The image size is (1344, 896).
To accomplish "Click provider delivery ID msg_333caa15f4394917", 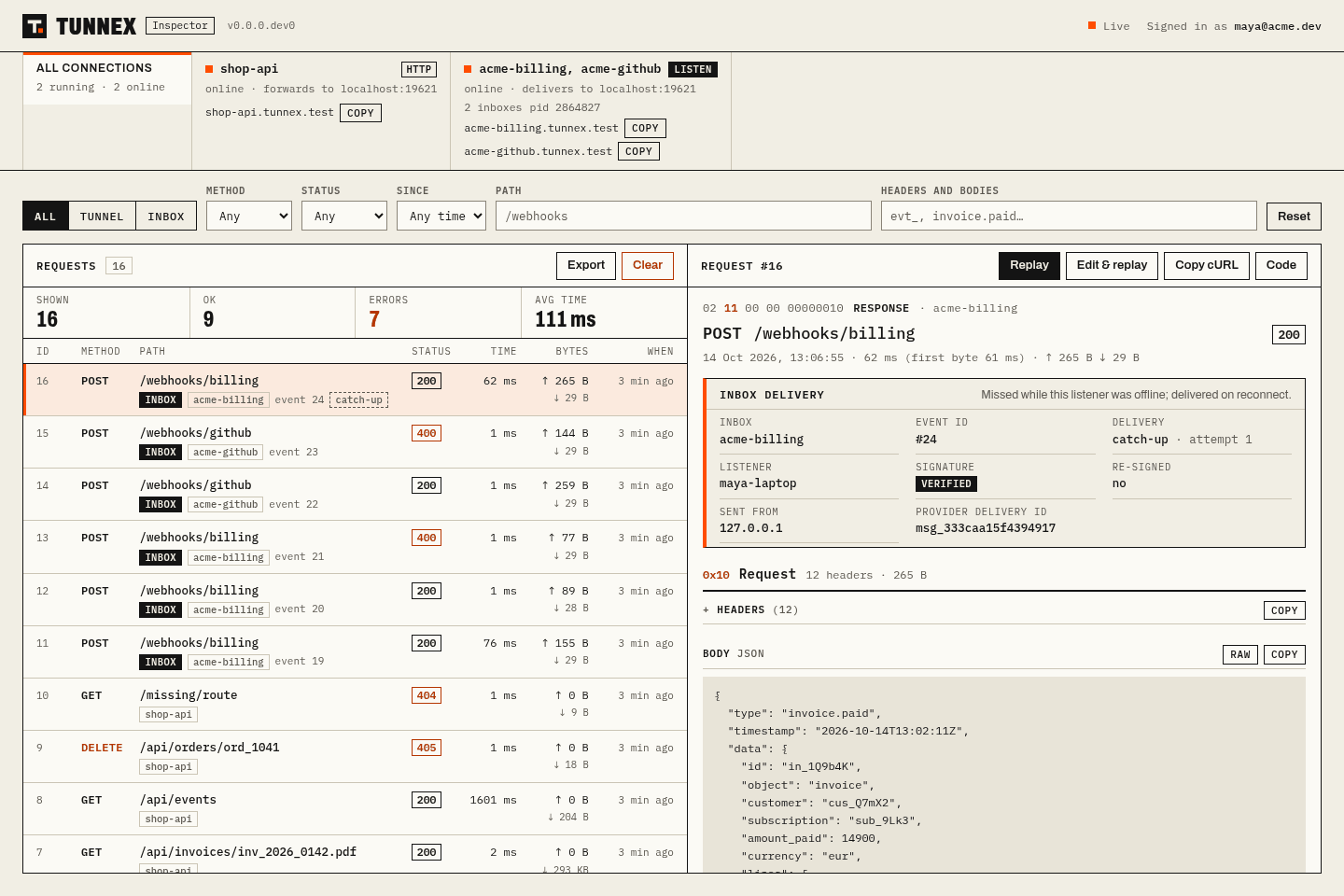I will click(986, 528).
